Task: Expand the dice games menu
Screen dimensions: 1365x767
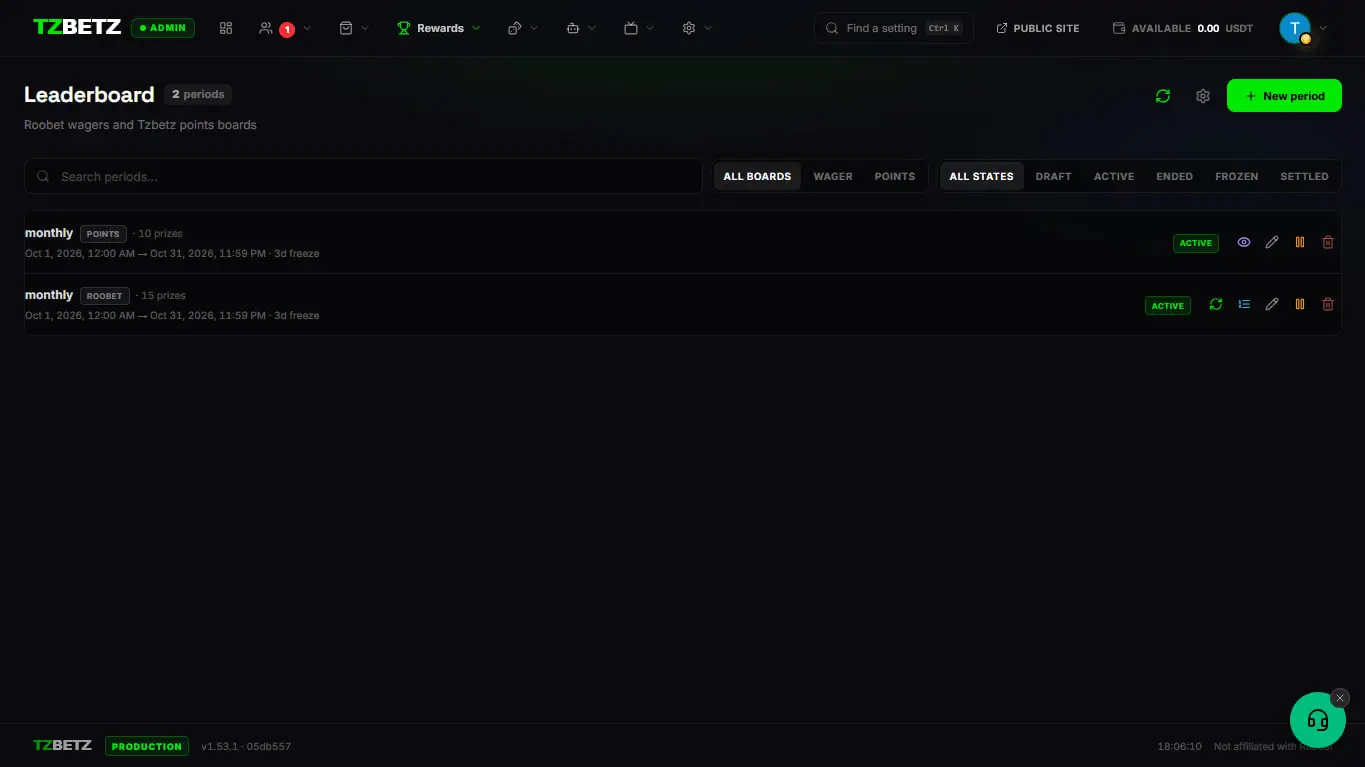Action: click(x=523, y=28)
